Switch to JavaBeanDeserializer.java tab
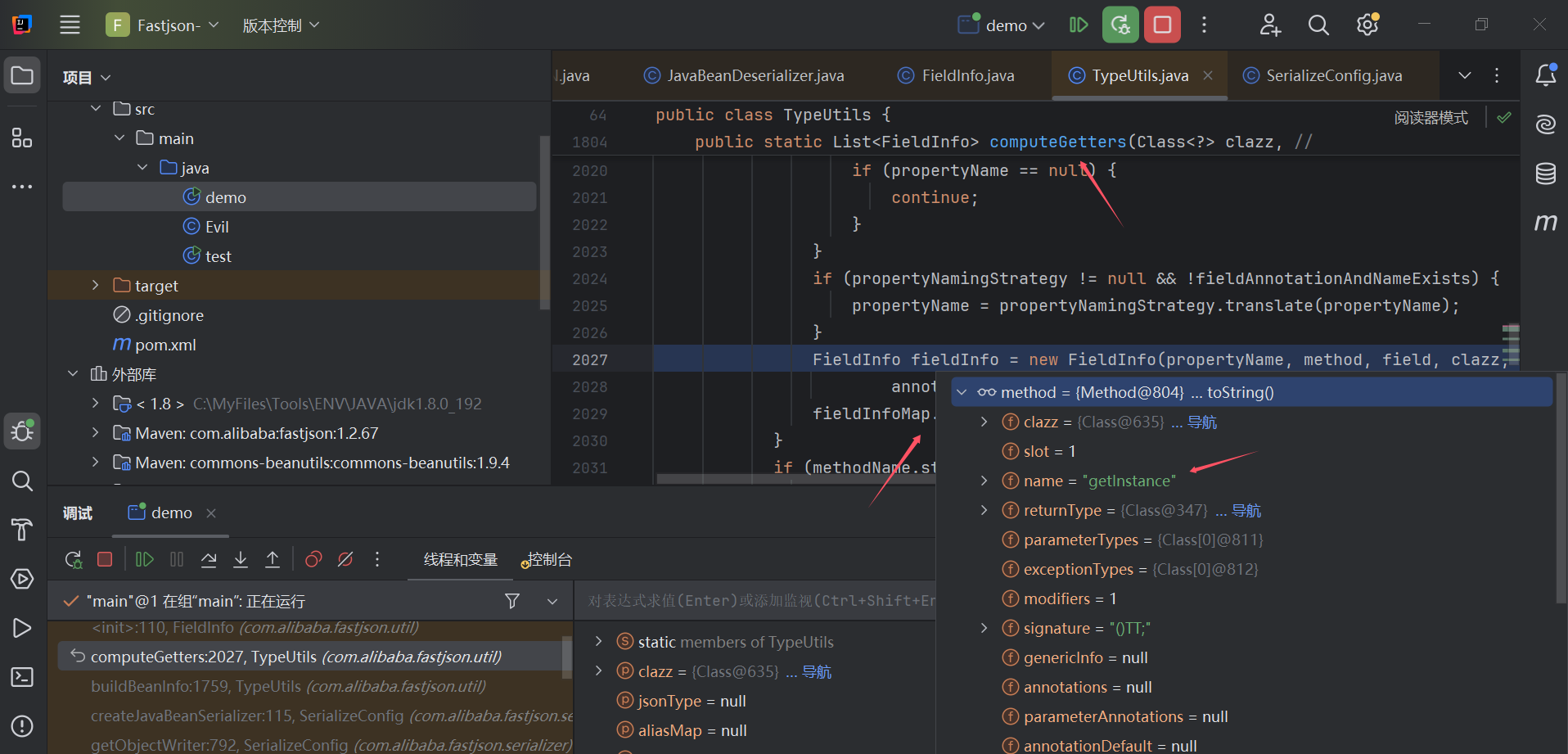Viewport: 1568px width, 754px height. 744,75
